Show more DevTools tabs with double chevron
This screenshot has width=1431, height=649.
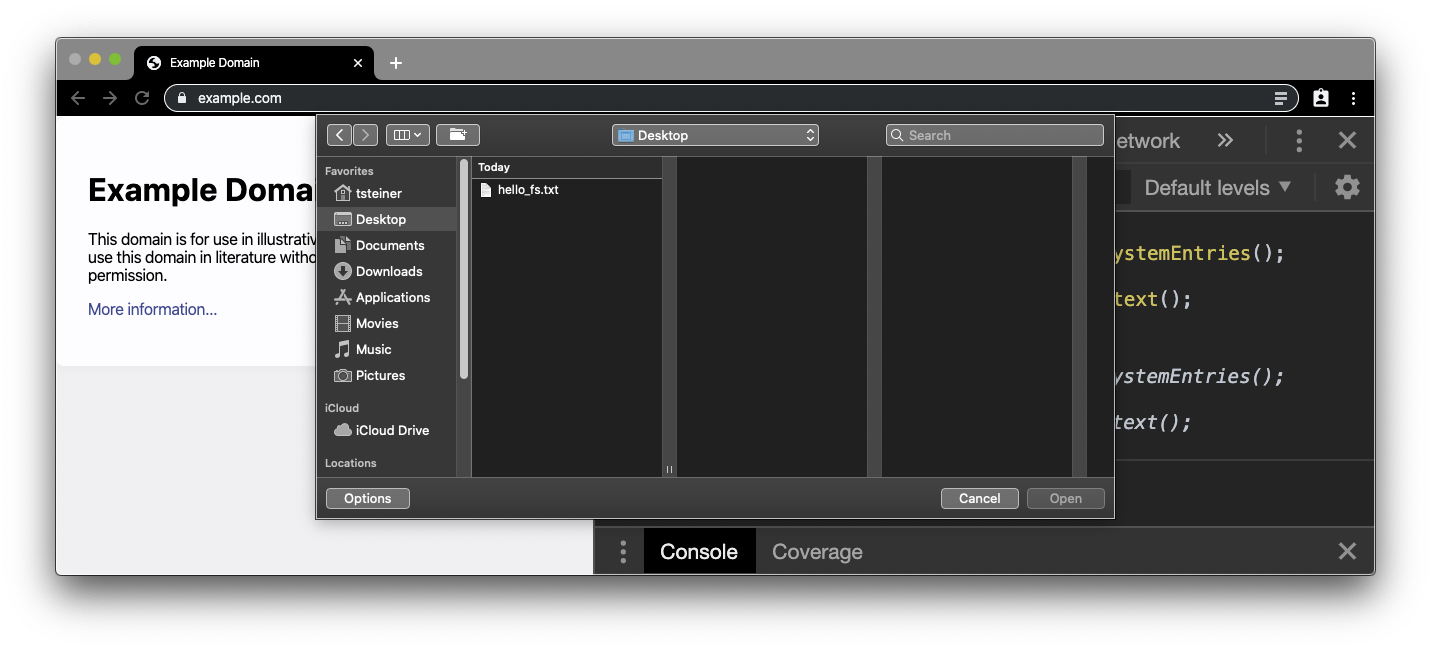pyautogui.click(x=1225, y=141)
